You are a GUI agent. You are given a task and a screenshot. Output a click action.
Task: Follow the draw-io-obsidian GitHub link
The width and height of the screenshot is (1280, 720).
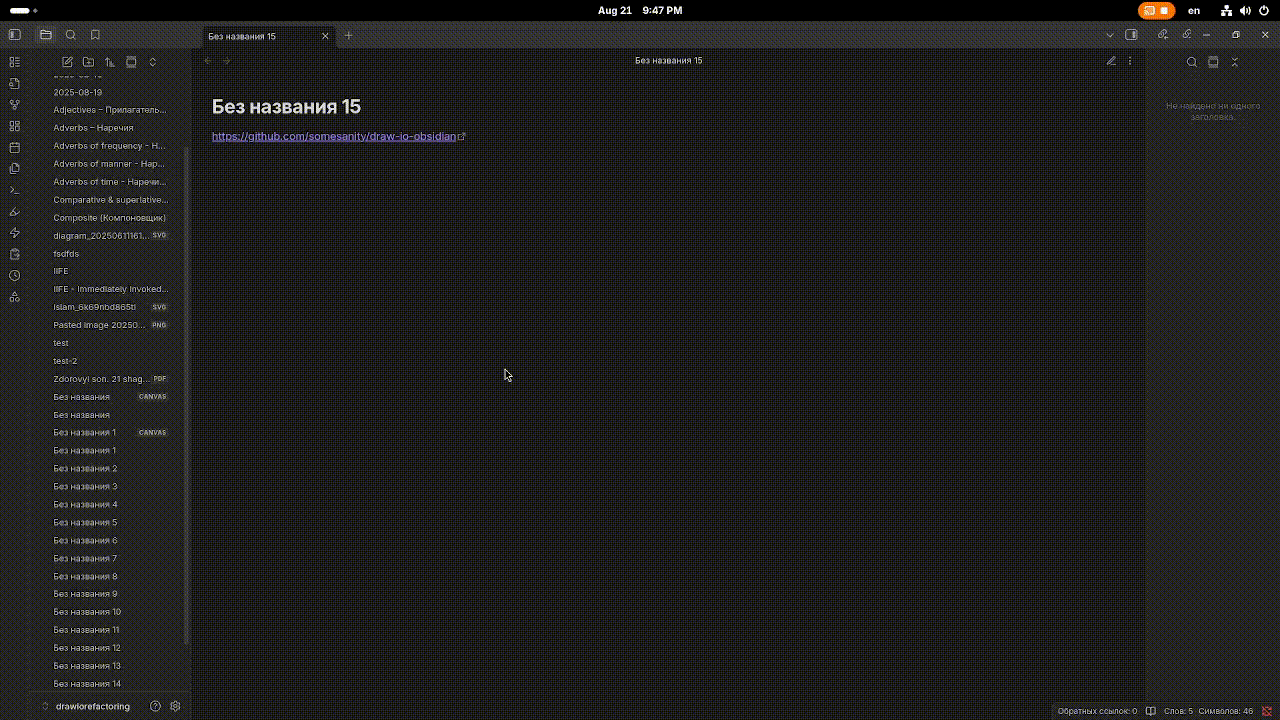pyautogui.click(x=333, y=136)
